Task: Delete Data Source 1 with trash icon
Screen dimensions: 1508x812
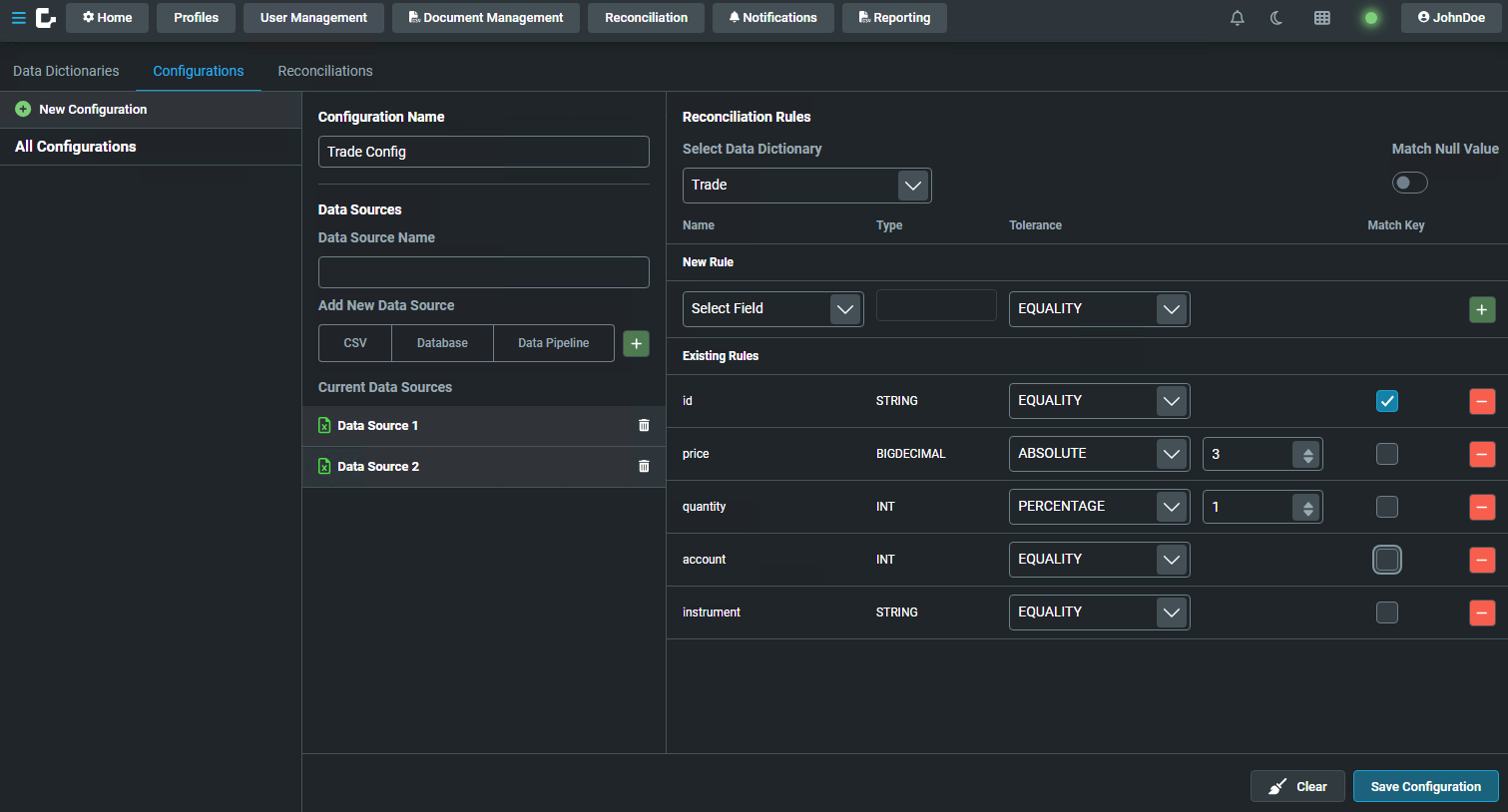Action: pos(644,426)
